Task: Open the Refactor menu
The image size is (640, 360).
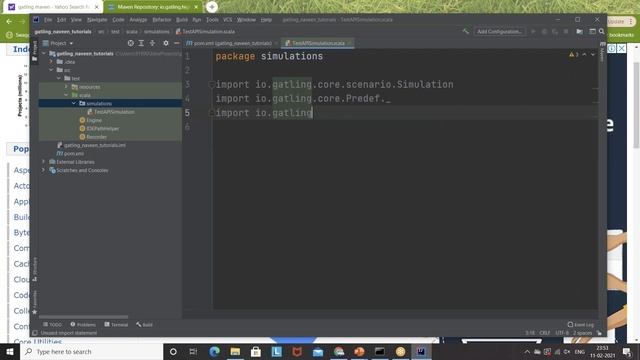Action: (x=162, y=20)
